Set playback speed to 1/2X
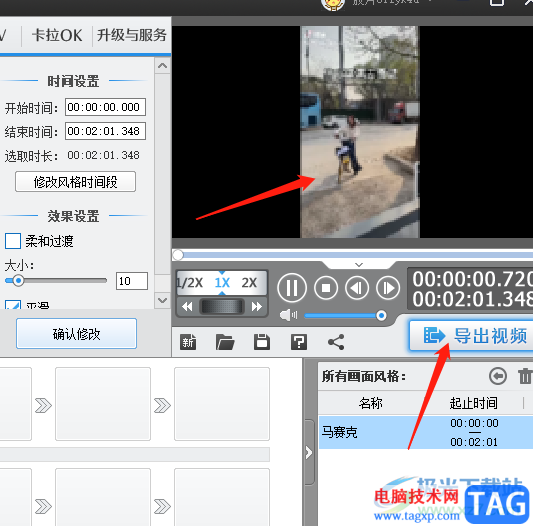 click(190, 283)
